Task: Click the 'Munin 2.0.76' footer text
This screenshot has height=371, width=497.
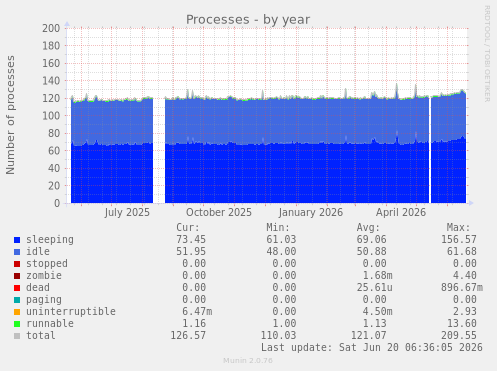Action: (248, 361)
